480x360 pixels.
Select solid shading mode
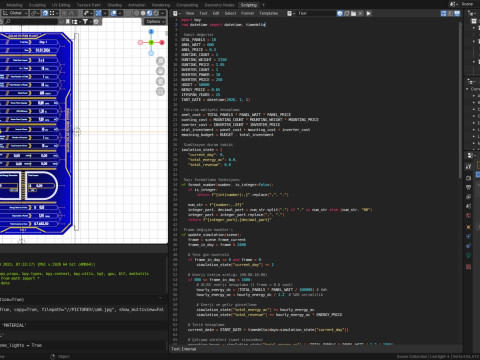pos(143,13)
